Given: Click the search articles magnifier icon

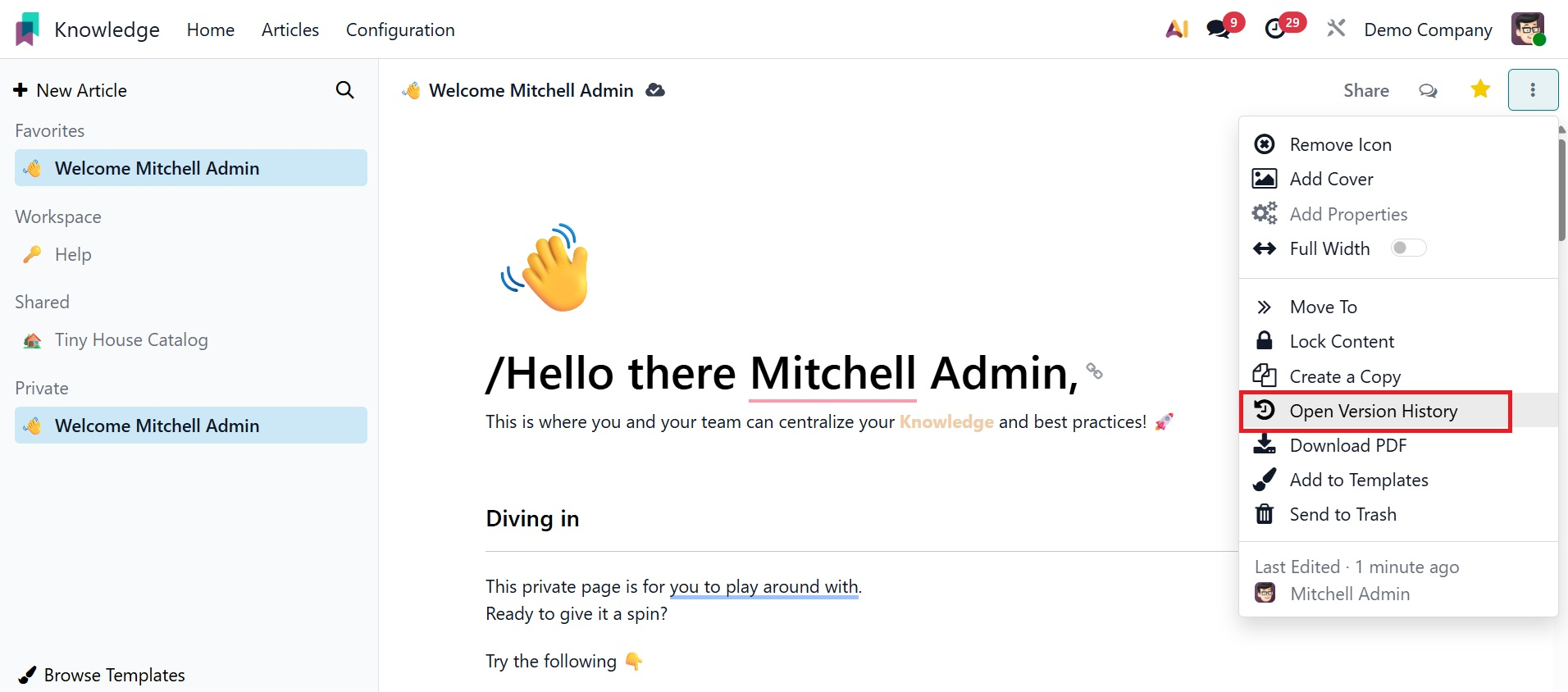Looking at the screenshot, I should pyautogui.click(x=345, y=90).
